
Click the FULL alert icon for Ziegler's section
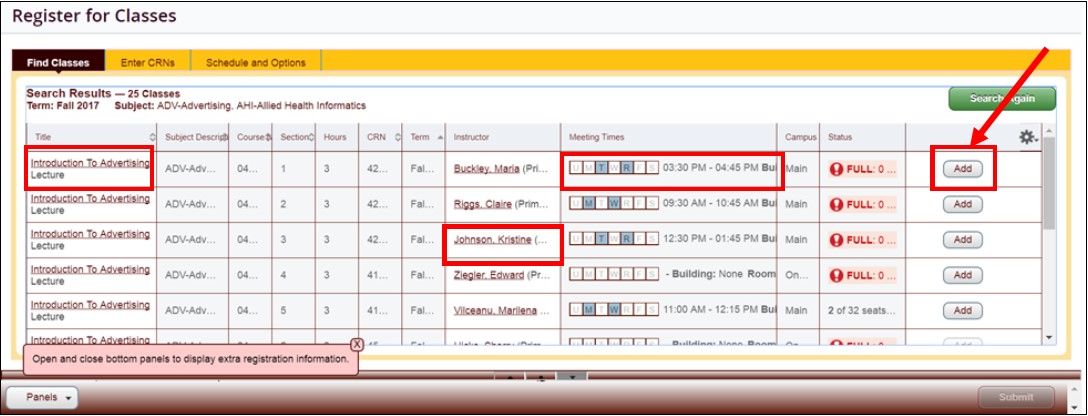pos(836,275)
